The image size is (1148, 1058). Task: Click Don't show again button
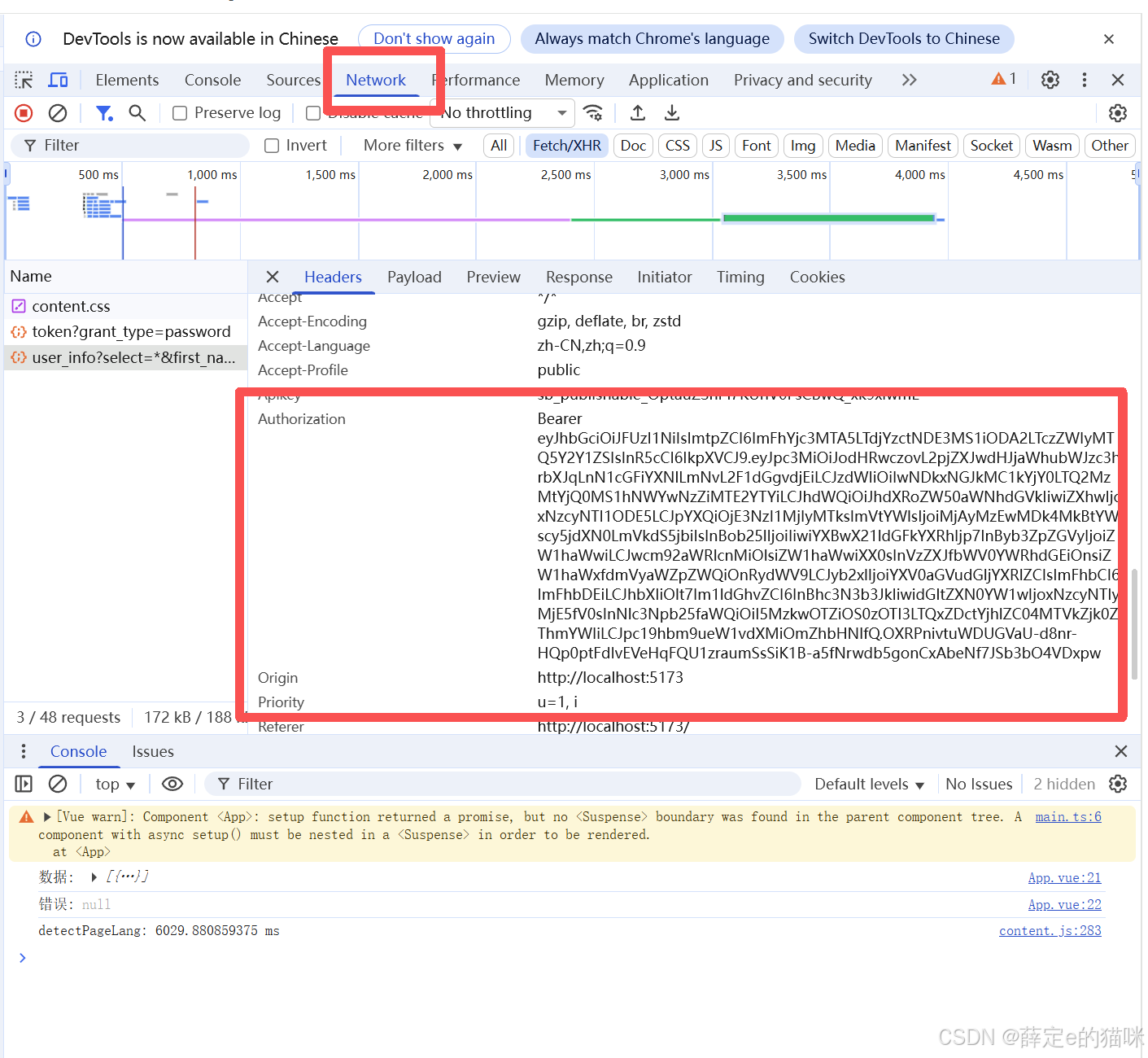tap(434, 39)
